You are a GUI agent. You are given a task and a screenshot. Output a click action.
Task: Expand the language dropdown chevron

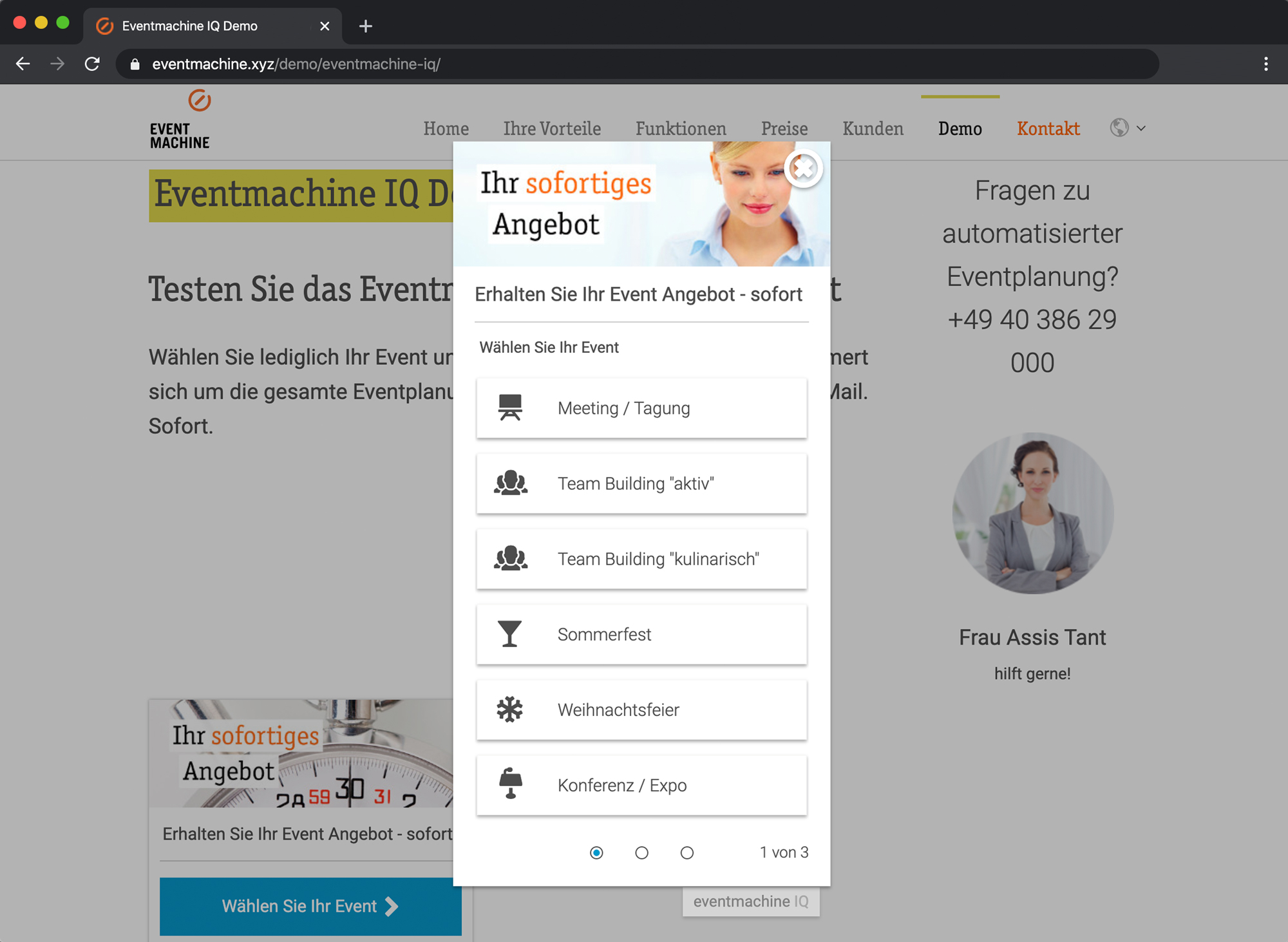click(1141, 128)
